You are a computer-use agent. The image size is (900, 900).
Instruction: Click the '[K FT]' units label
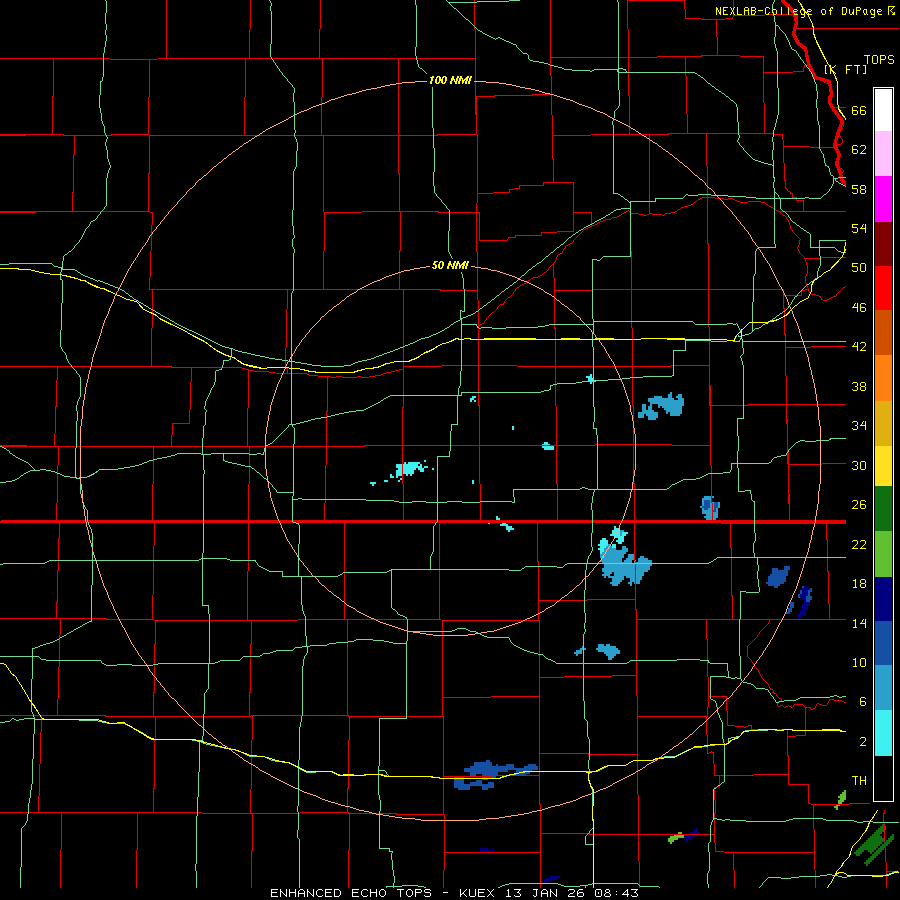[x=845, y=69]
